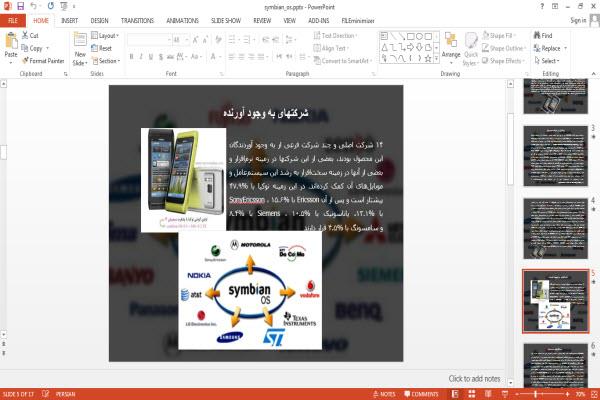Fit slide to current window icon
The width and height of the screenshot is (600, 400).
[594, 393]
